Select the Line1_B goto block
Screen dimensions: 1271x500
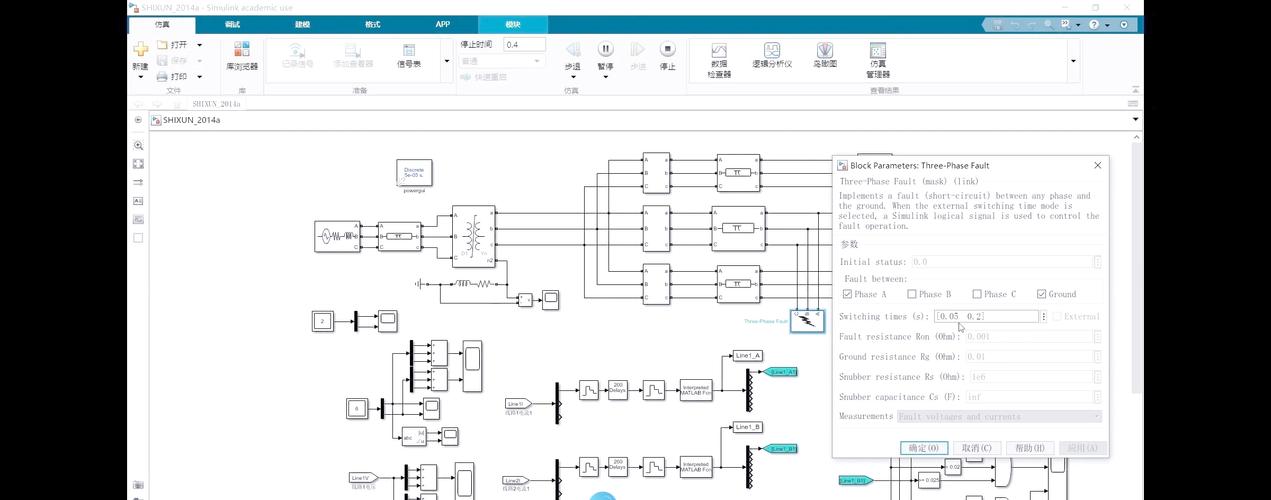coord(748,427)
